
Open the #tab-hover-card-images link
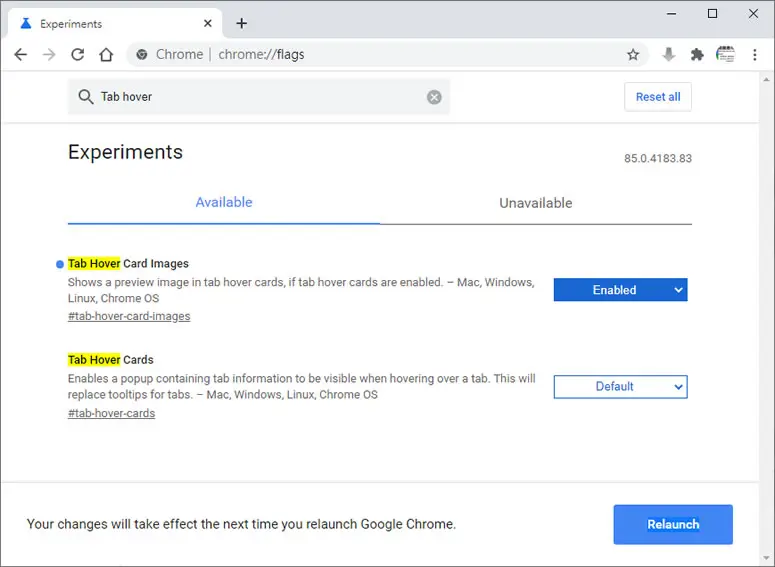coord(129,316)
